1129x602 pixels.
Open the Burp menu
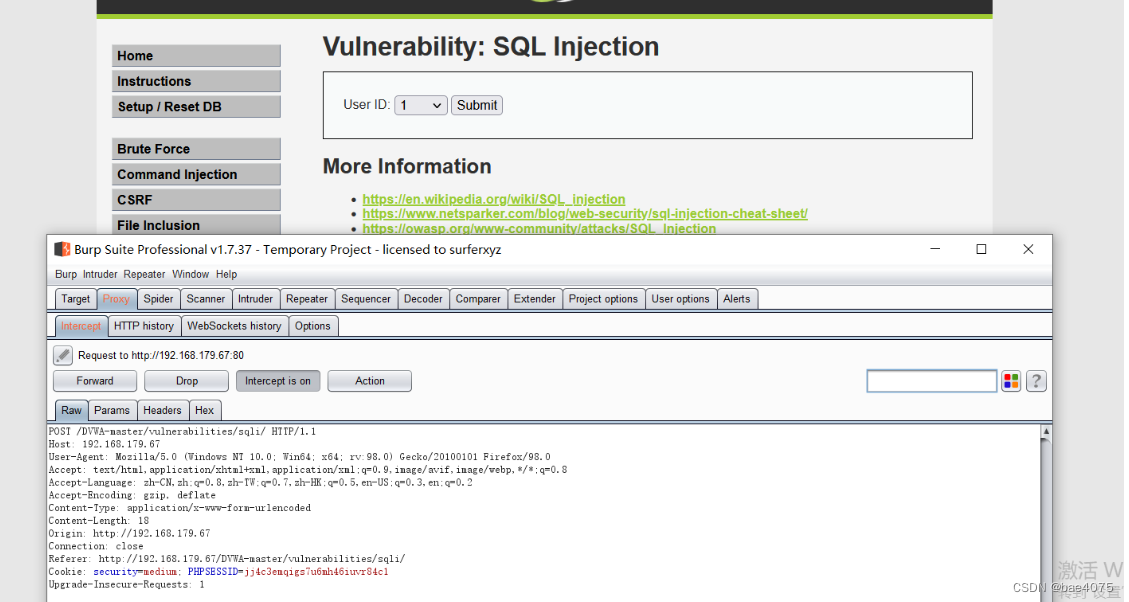tap(66, 274)
